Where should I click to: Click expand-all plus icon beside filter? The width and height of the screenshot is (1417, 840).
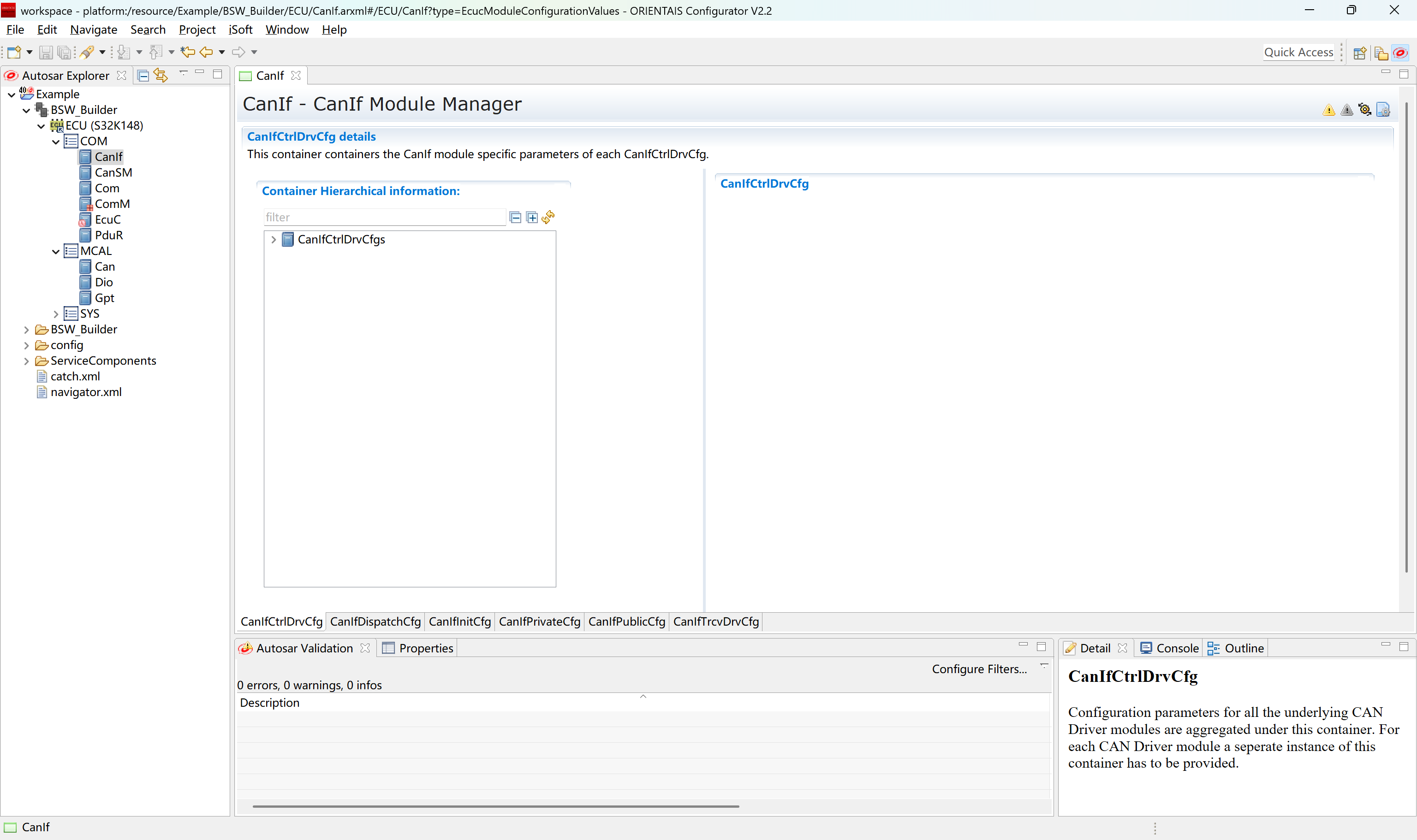coord(532,217)
